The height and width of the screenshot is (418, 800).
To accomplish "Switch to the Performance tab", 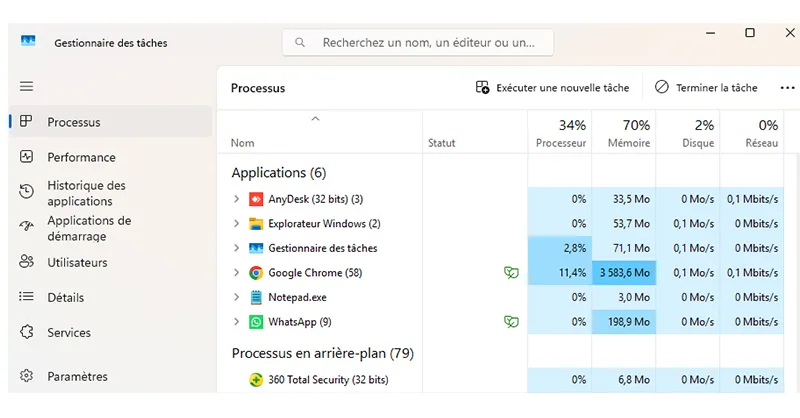I will (81, 157).
